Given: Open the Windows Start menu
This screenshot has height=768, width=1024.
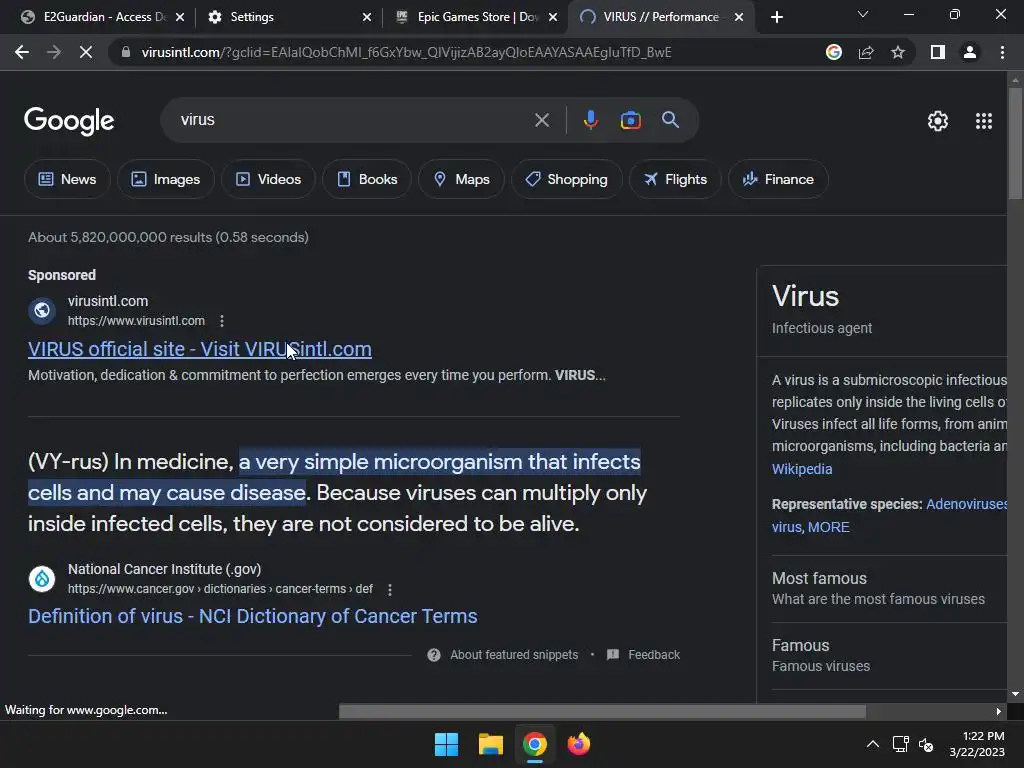Looking at the screenshot, I should (x=447, y=744).
